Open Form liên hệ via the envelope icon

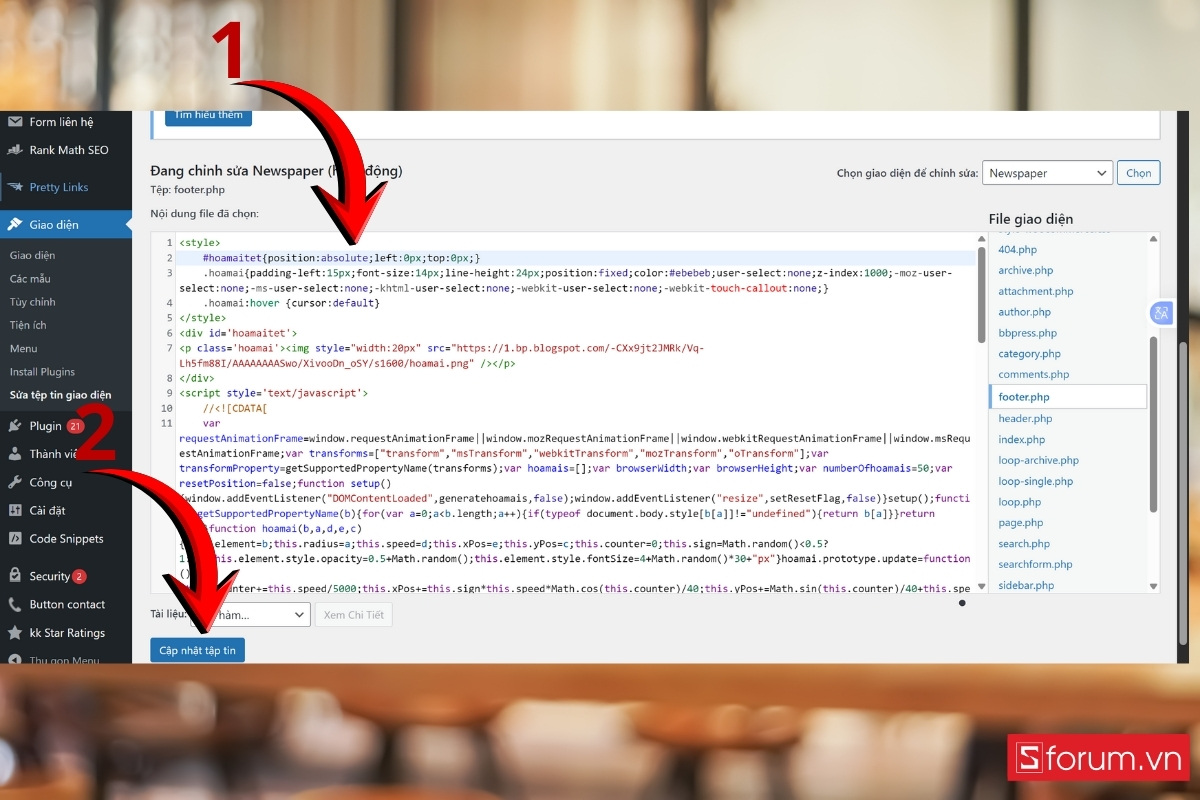(17, 121)
